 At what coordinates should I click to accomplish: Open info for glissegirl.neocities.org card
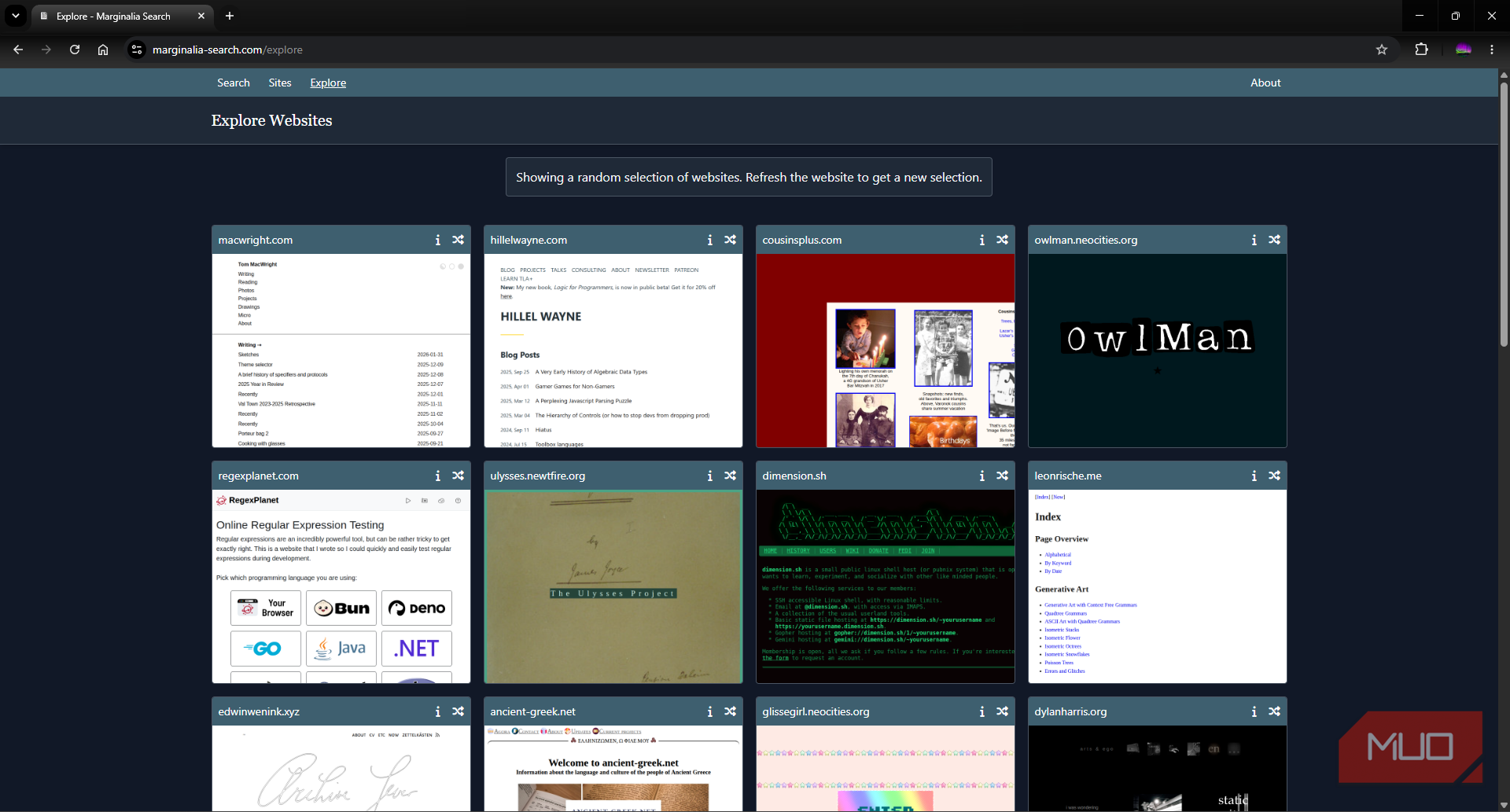(x=982, y=711)
